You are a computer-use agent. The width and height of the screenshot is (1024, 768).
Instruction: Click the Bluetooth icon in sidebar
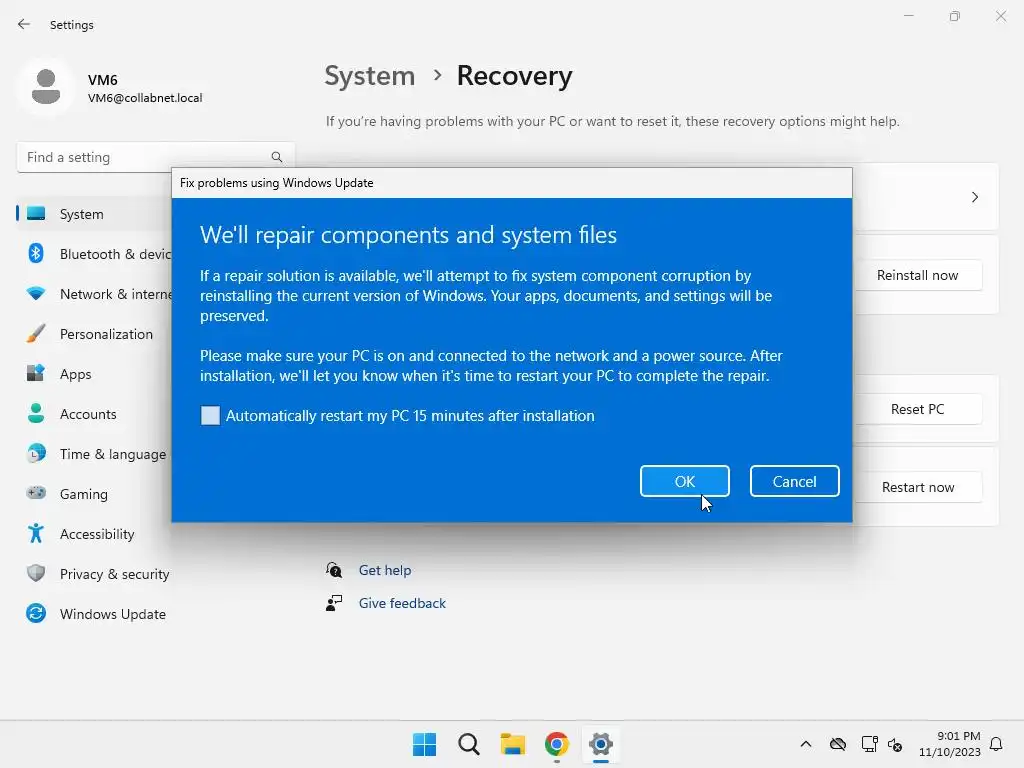tap(36, 253)
